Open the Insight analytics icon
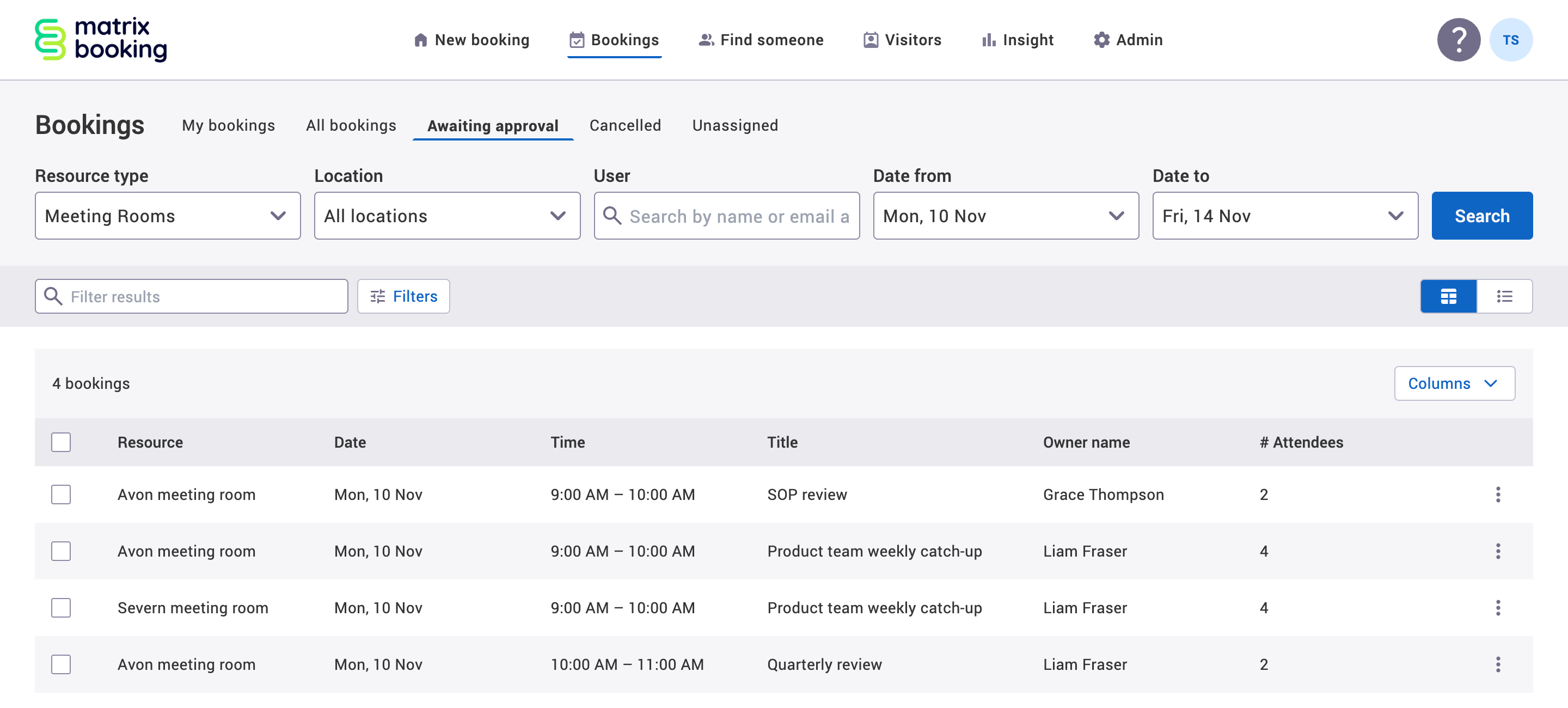 [989, 39]
